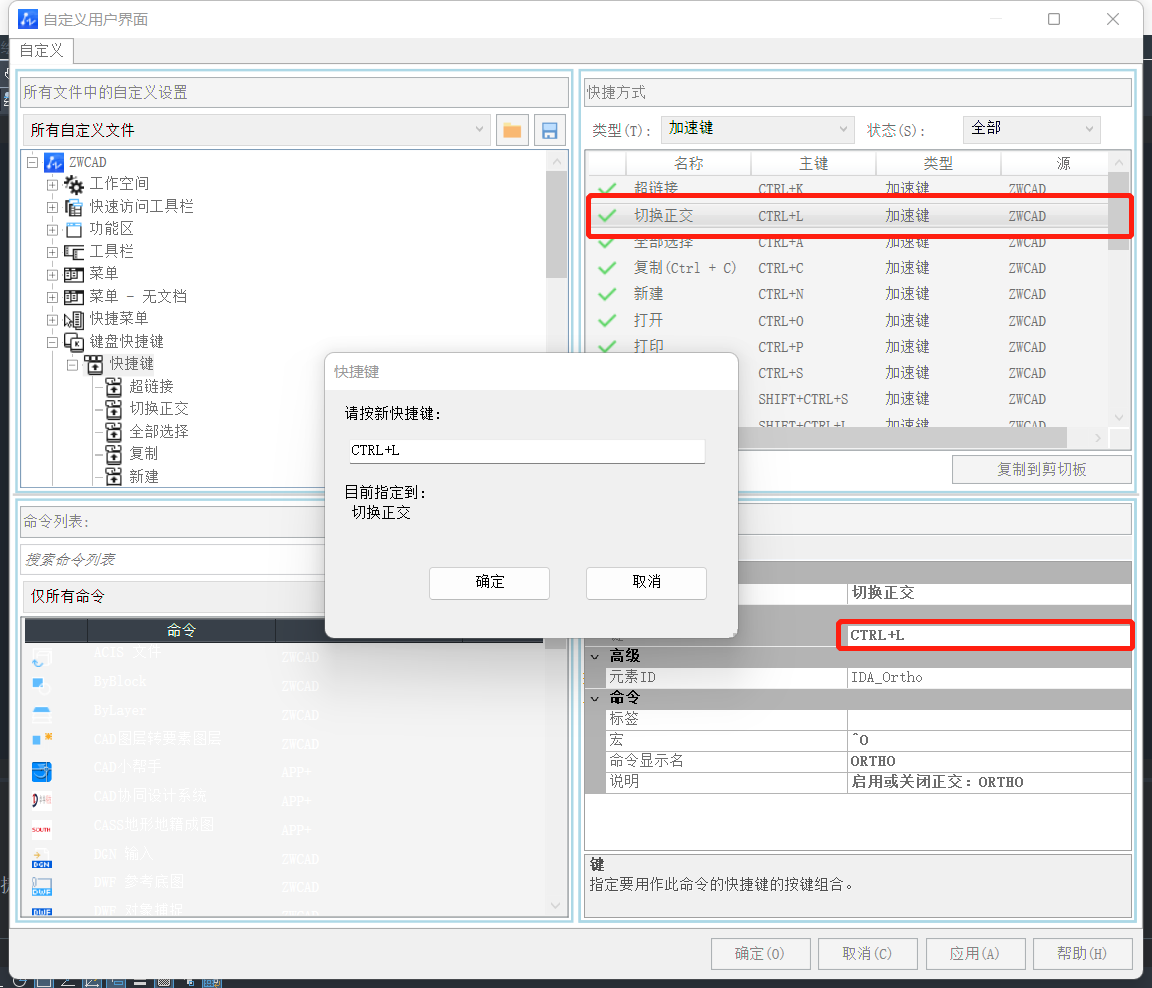Save customization file with disk icon
The image size is (1152, 988).
[550, 131]
